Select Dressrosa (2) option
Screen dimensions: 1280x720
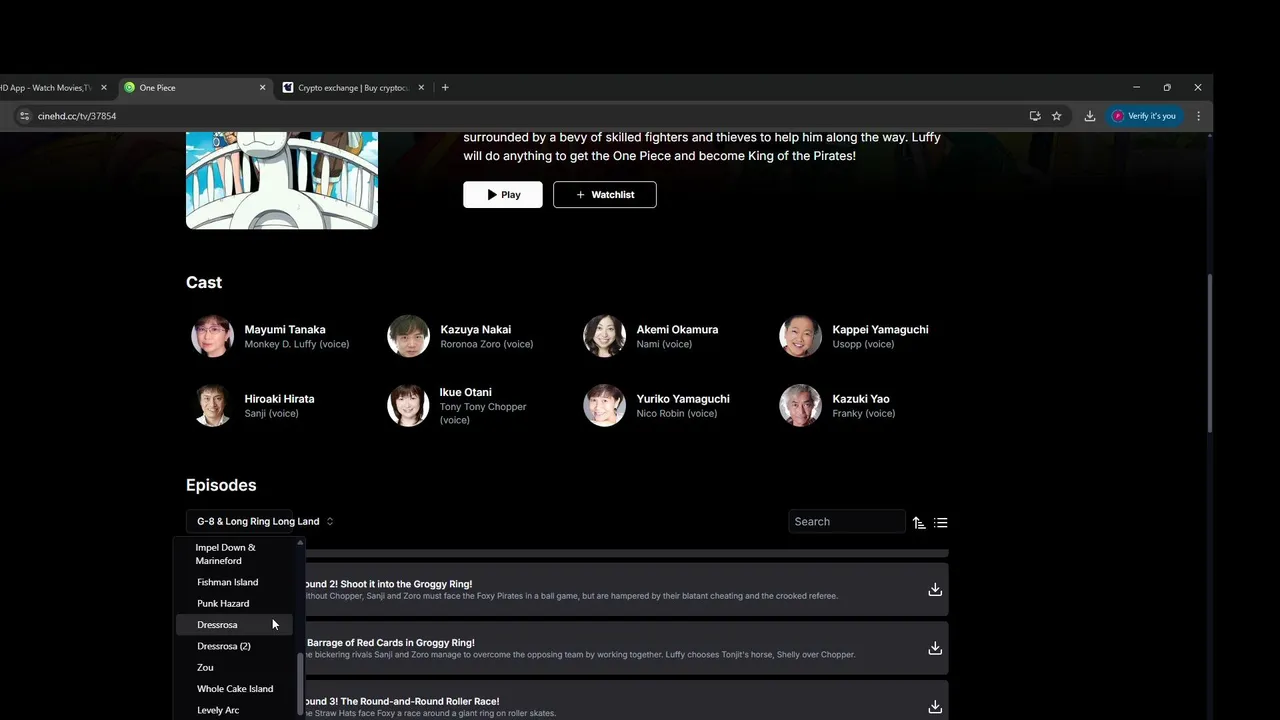235,646
